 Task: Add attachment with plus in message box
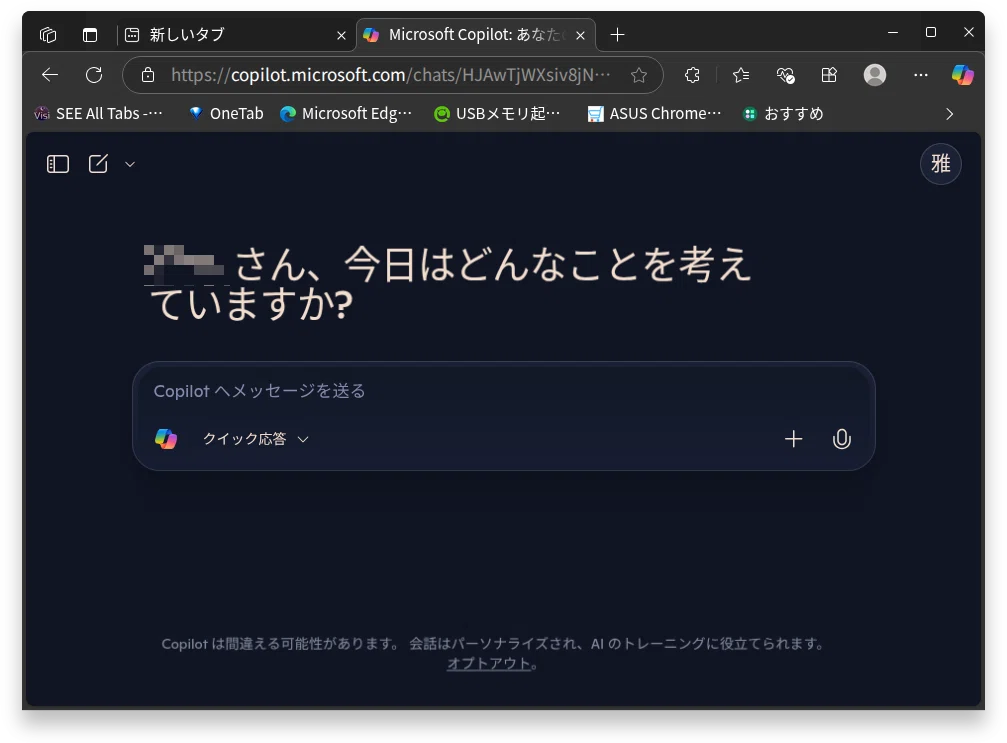794,439
